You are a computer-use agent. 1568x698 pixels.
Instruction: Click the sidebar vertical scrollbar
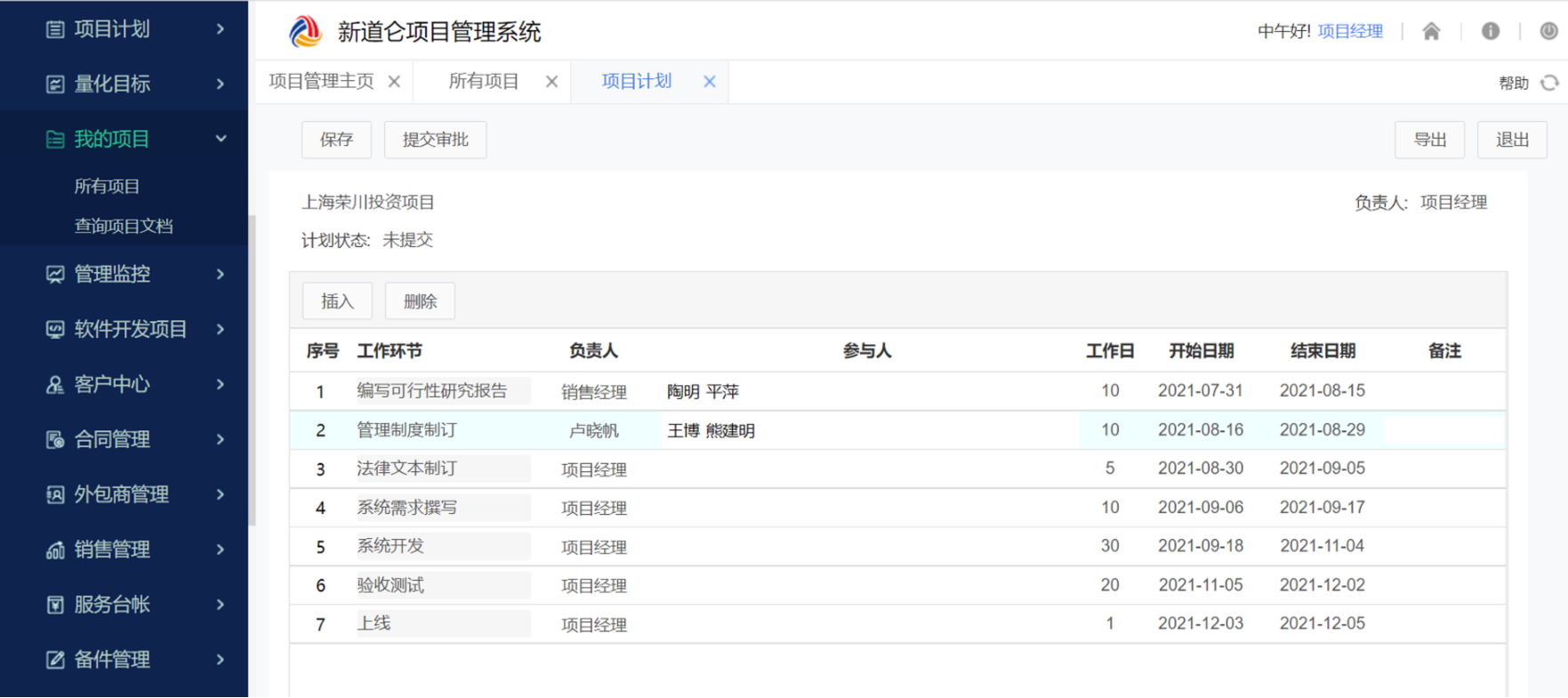pyautogui.click(x=253, y=370)
